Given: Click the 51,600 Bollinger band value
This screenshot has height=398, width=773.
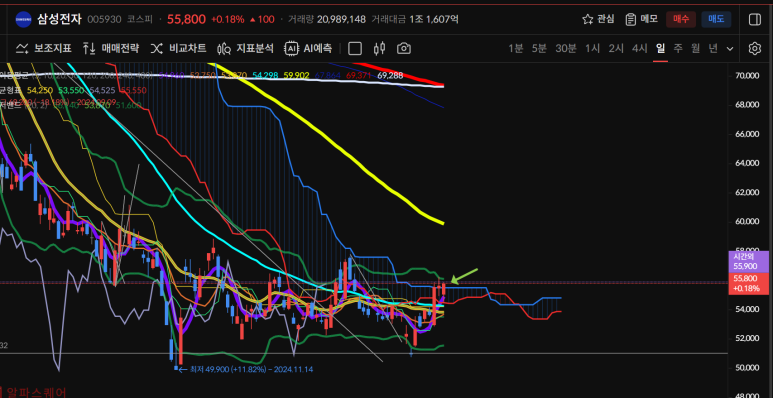Looking at the screenshot, I should [x=130, y=105].
